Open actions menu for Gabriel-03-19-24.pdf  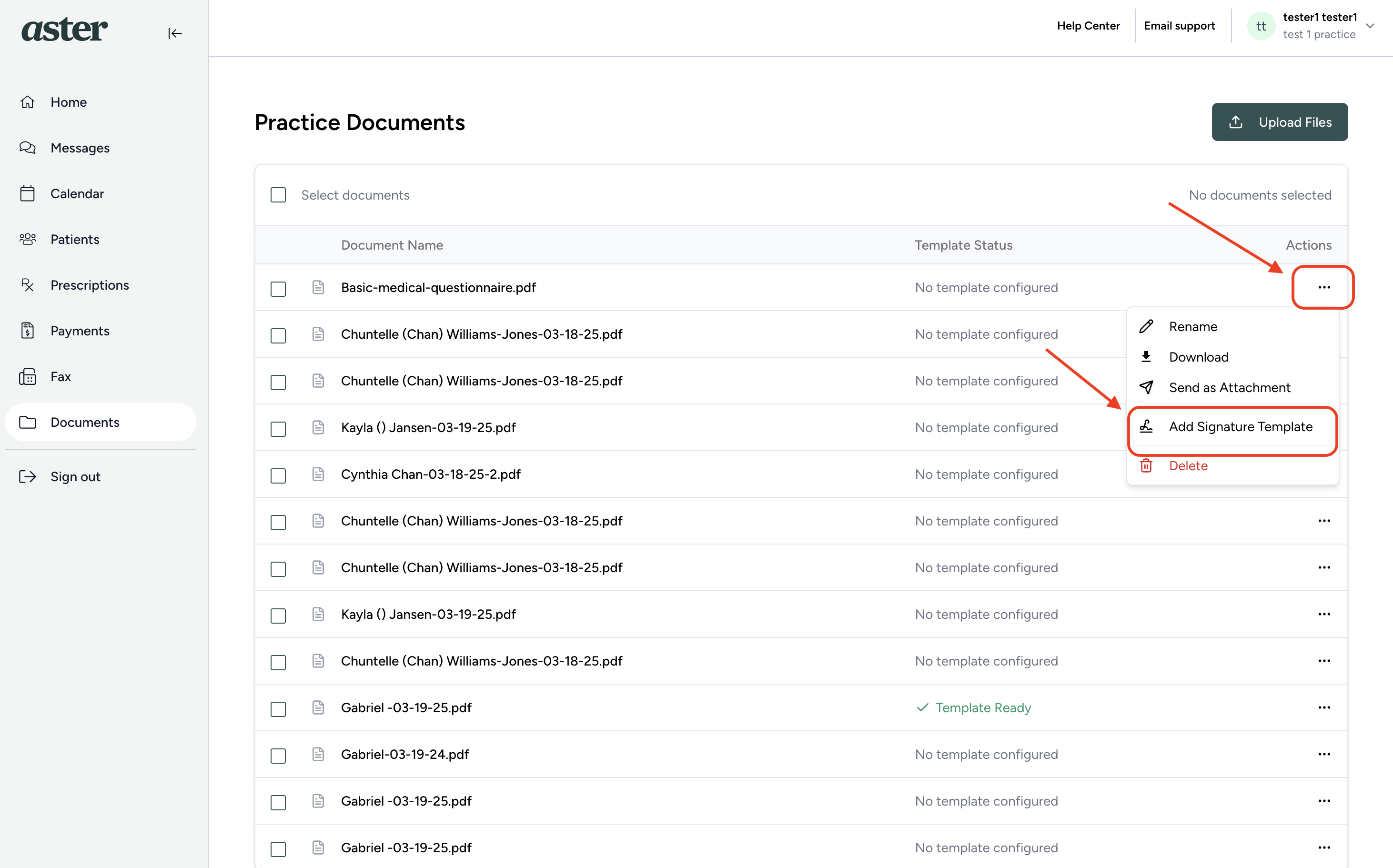[1324, 754]
